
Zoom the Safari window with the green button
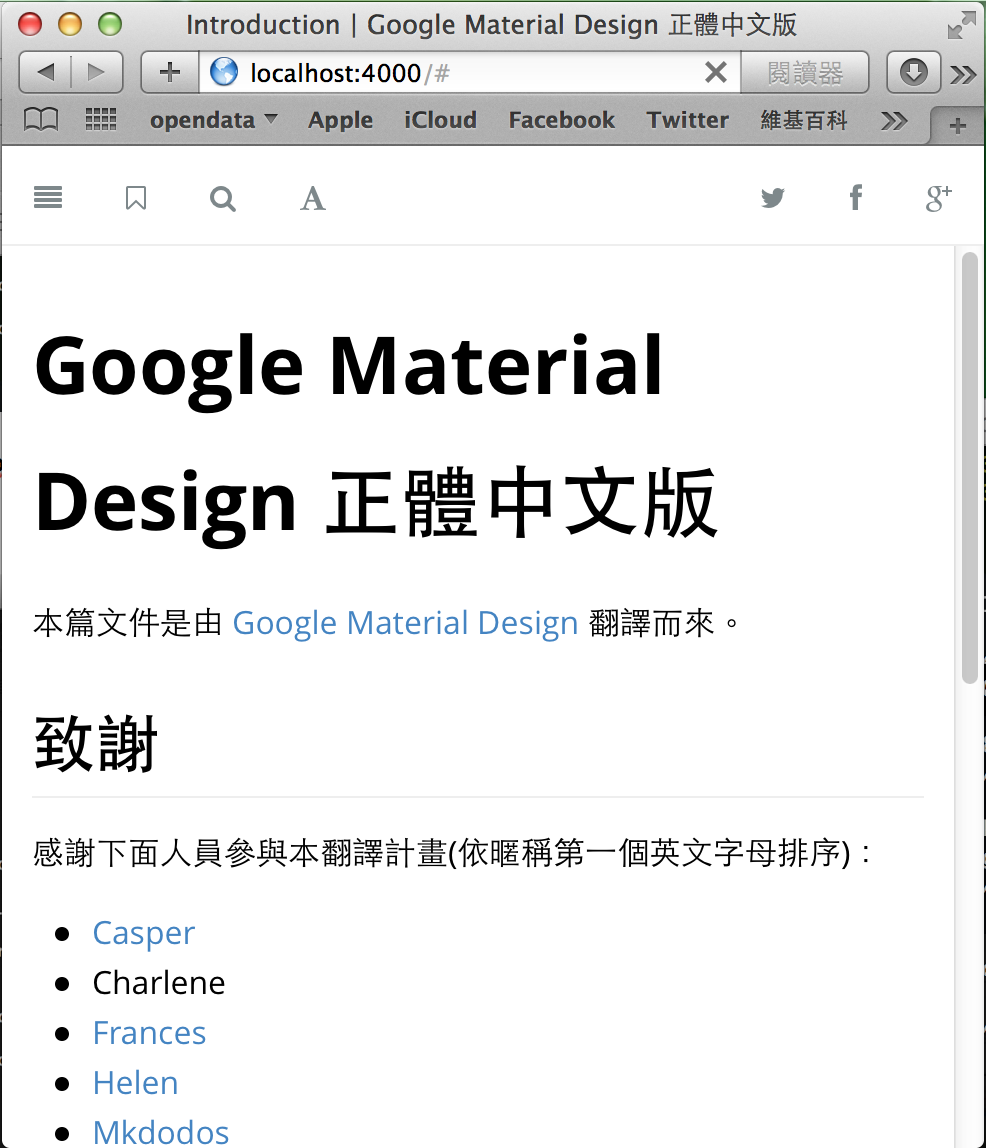pyautogui.click(x=110, y=24)
